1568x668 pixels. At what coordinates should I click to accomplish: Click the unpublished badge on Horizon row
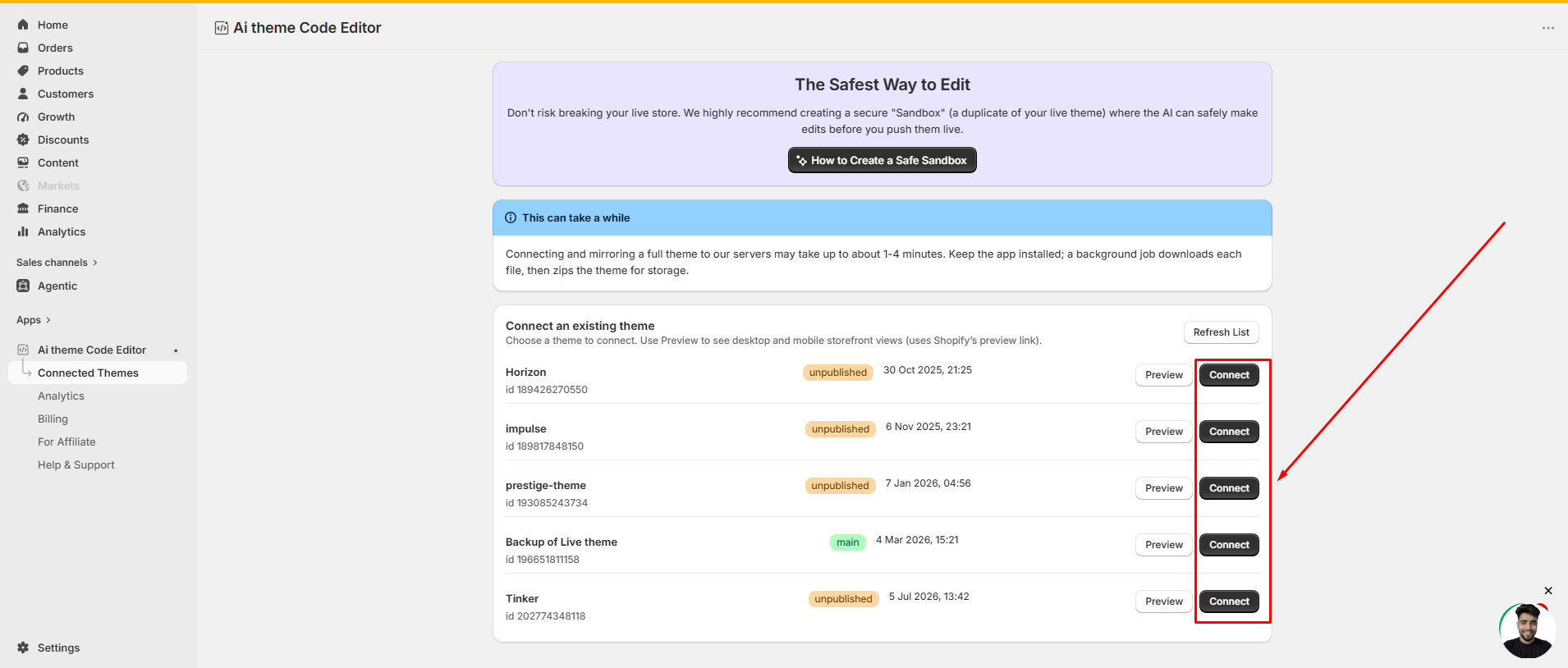(x=838, y=373)
